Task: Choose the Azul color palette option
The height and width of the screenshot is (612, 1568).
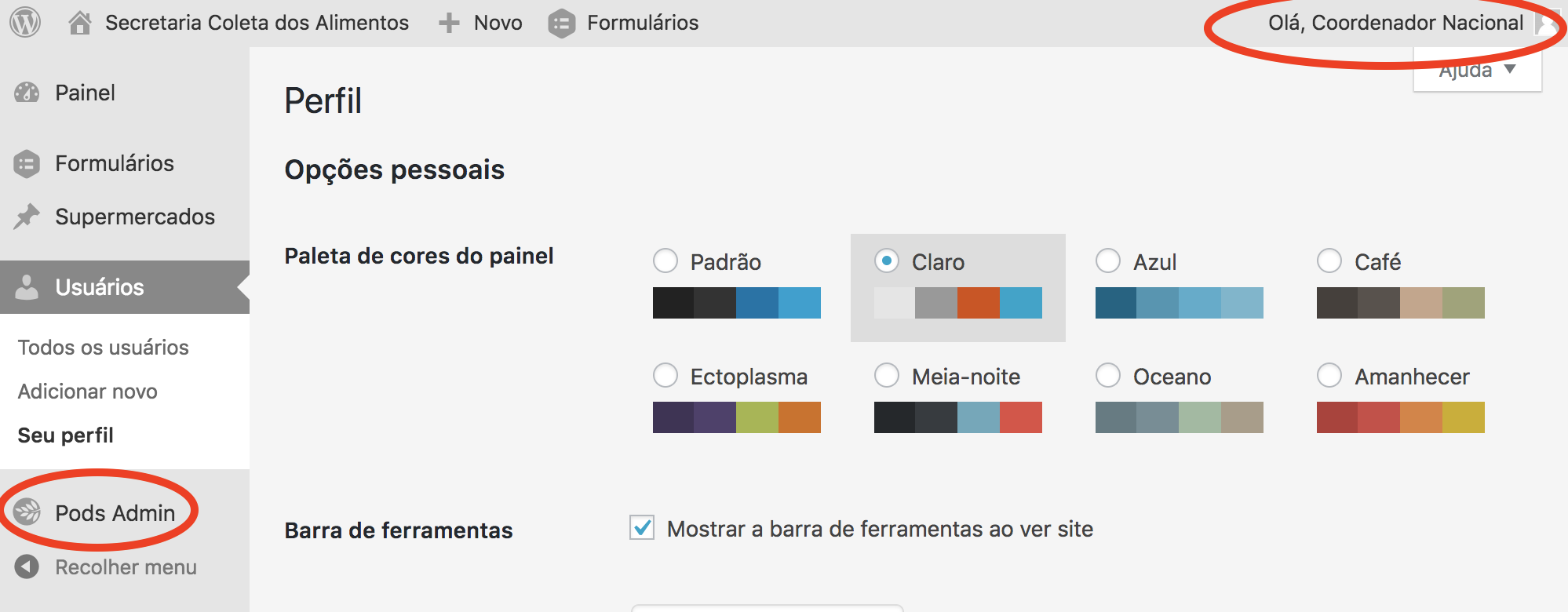Action: coord(1108,260)
